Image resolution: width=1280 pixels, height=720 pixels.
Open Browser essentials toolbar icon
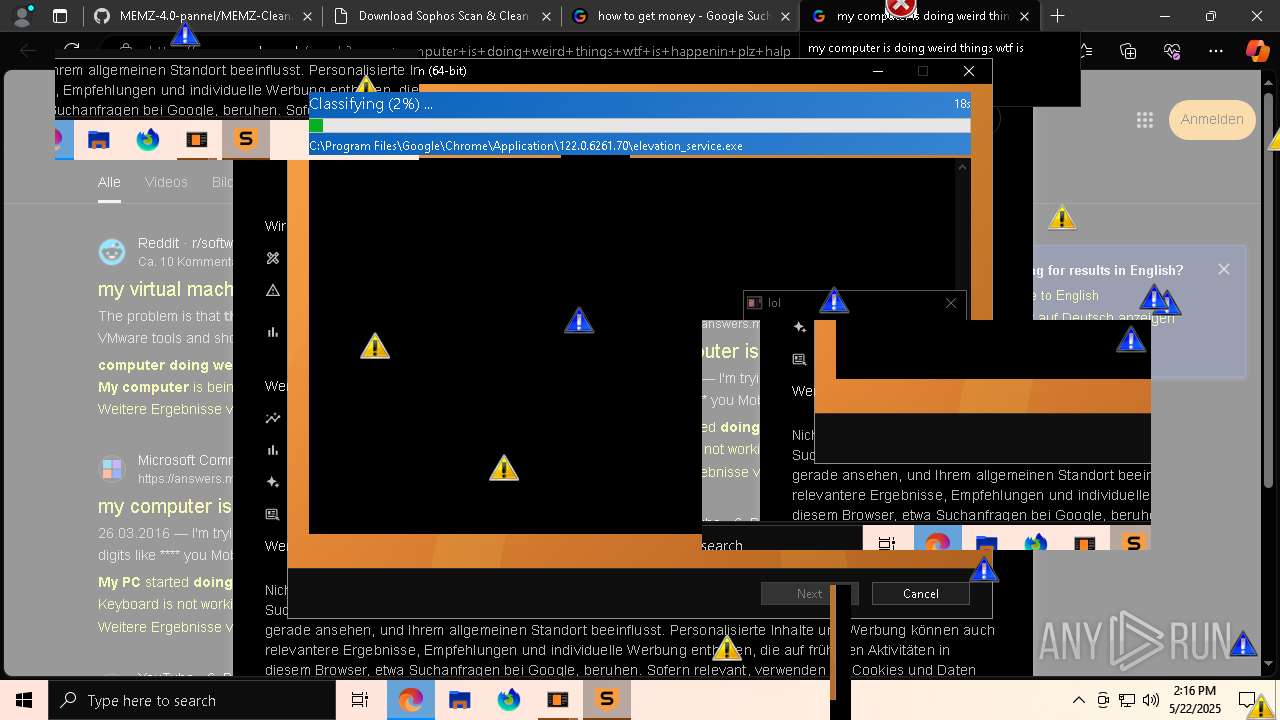pos(1172,51)
